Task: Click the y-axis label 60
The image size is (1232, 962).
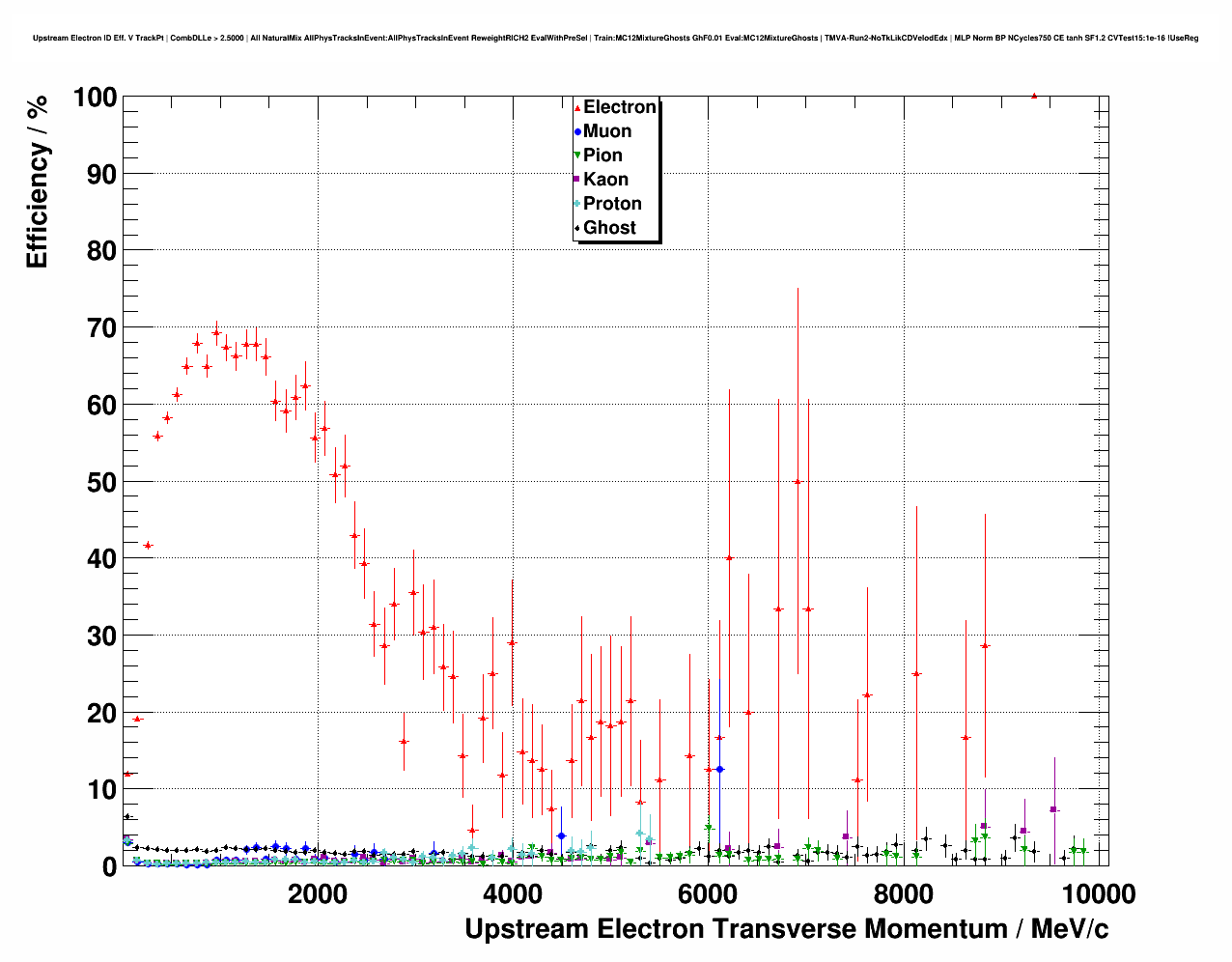Action: point(102,406)
